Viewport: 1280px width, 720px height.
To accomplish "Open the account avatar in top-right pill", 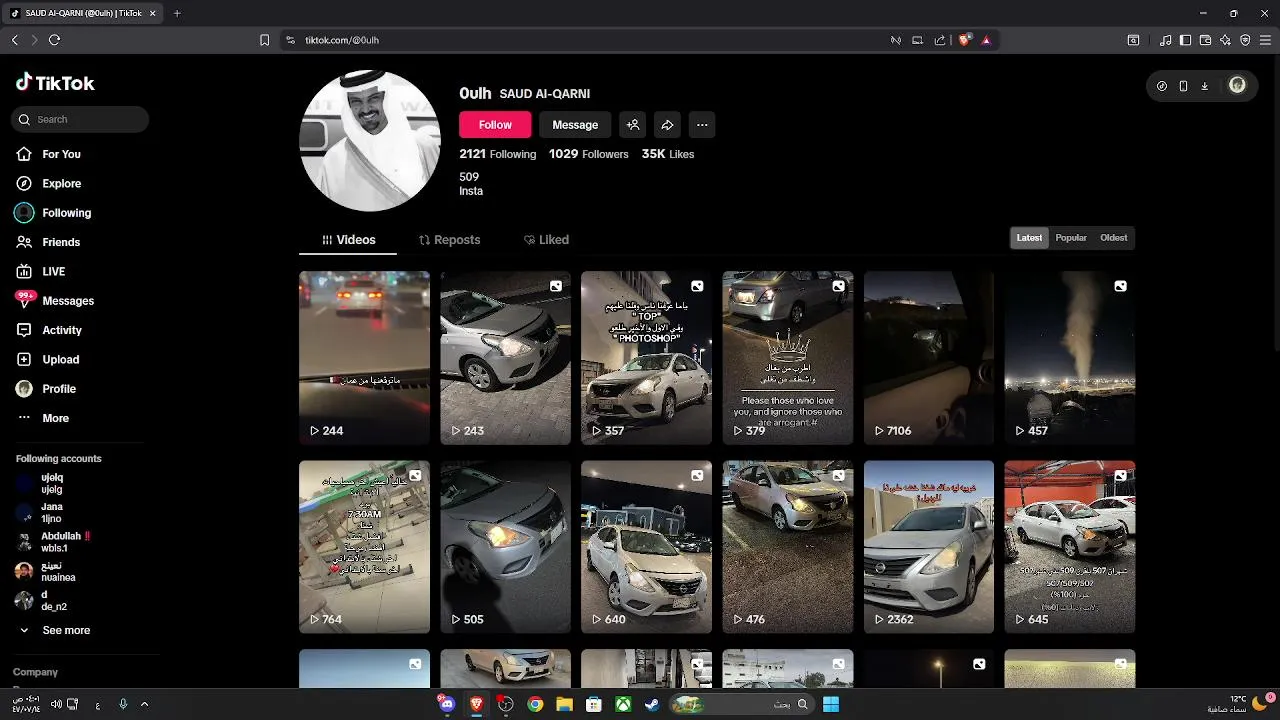I will [x=1237, y=85].
